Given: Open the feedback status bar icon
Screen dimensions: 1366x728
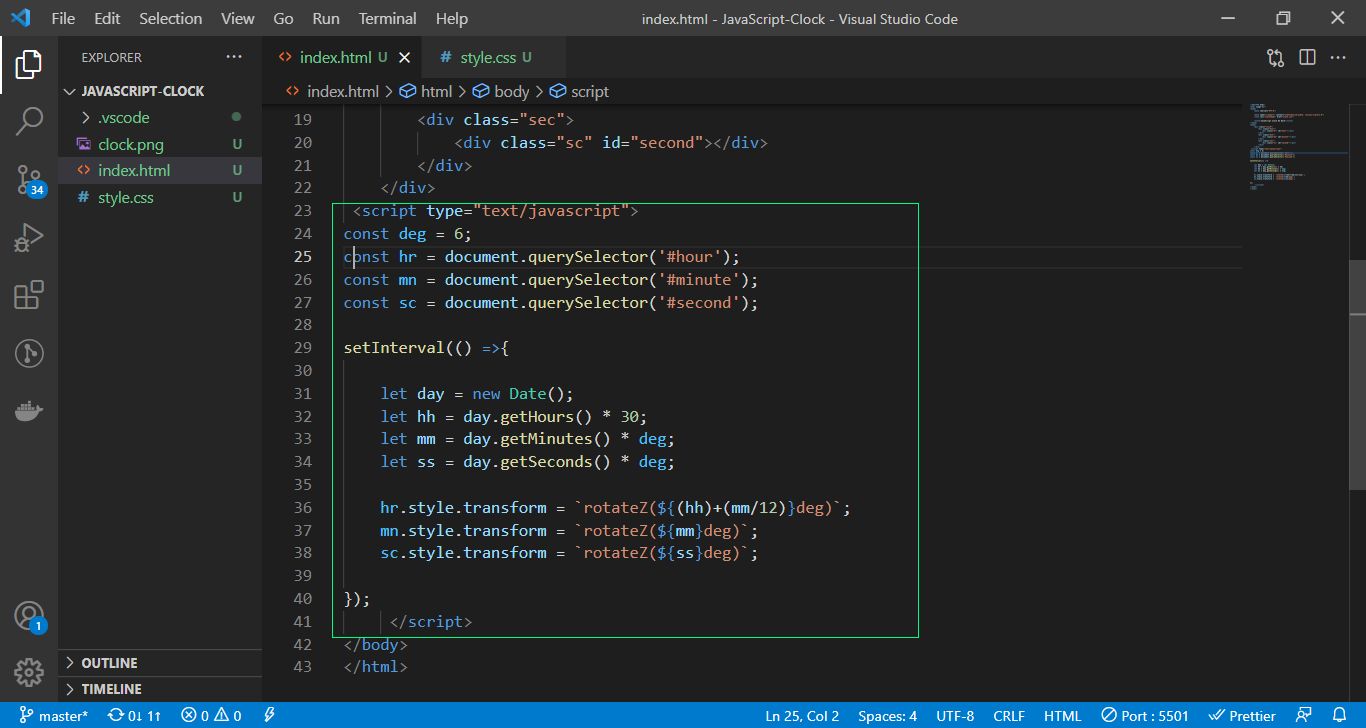Looking at the screenshot, I should (1303, 715).
